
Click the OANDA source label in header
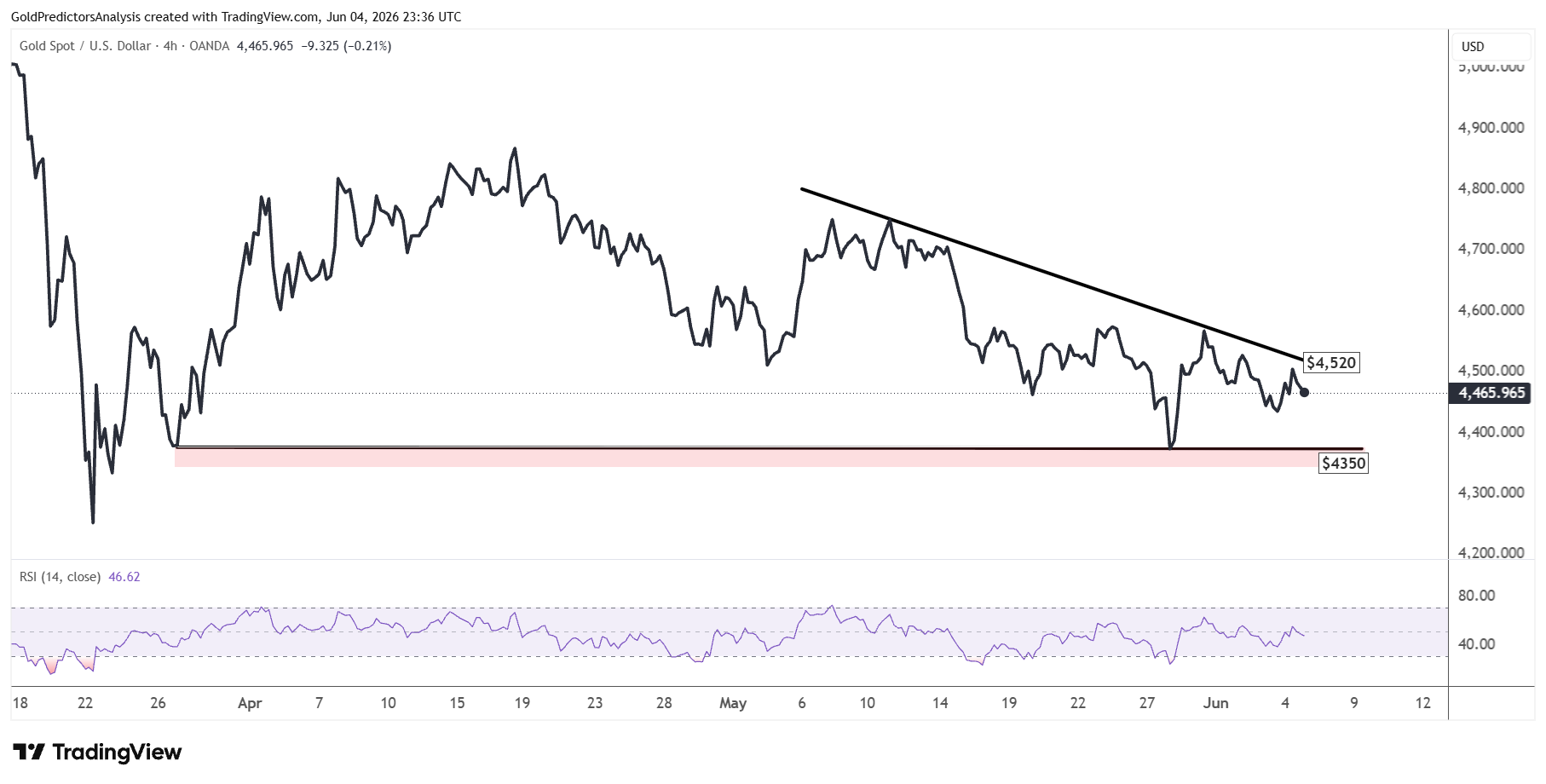tap(210, 46)
